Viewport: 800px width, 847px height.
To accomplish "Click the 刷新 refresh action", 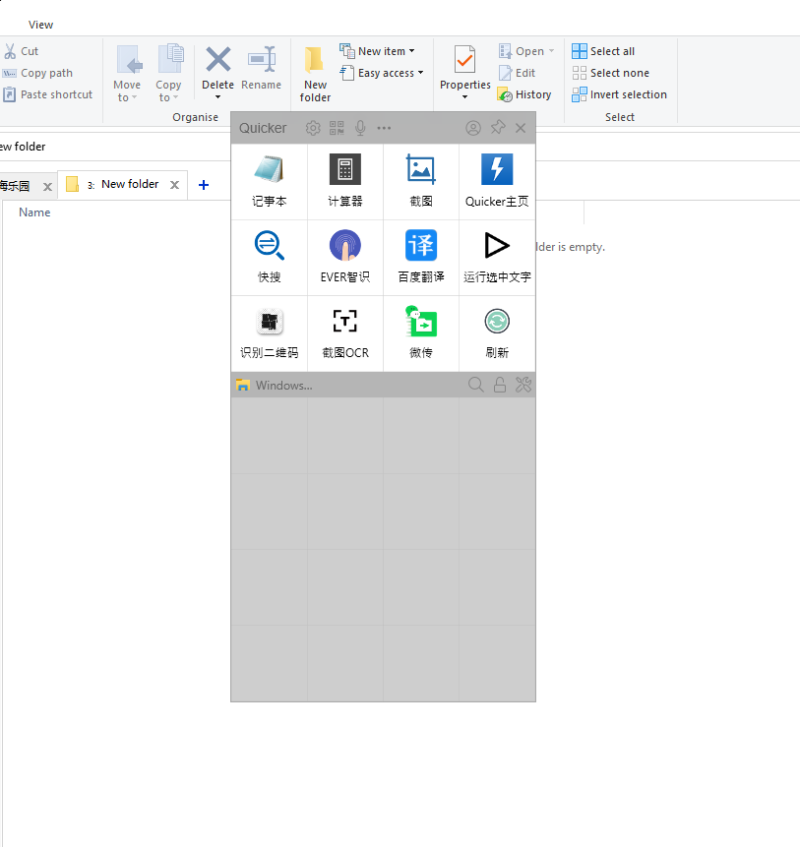I will coord(497,333).
